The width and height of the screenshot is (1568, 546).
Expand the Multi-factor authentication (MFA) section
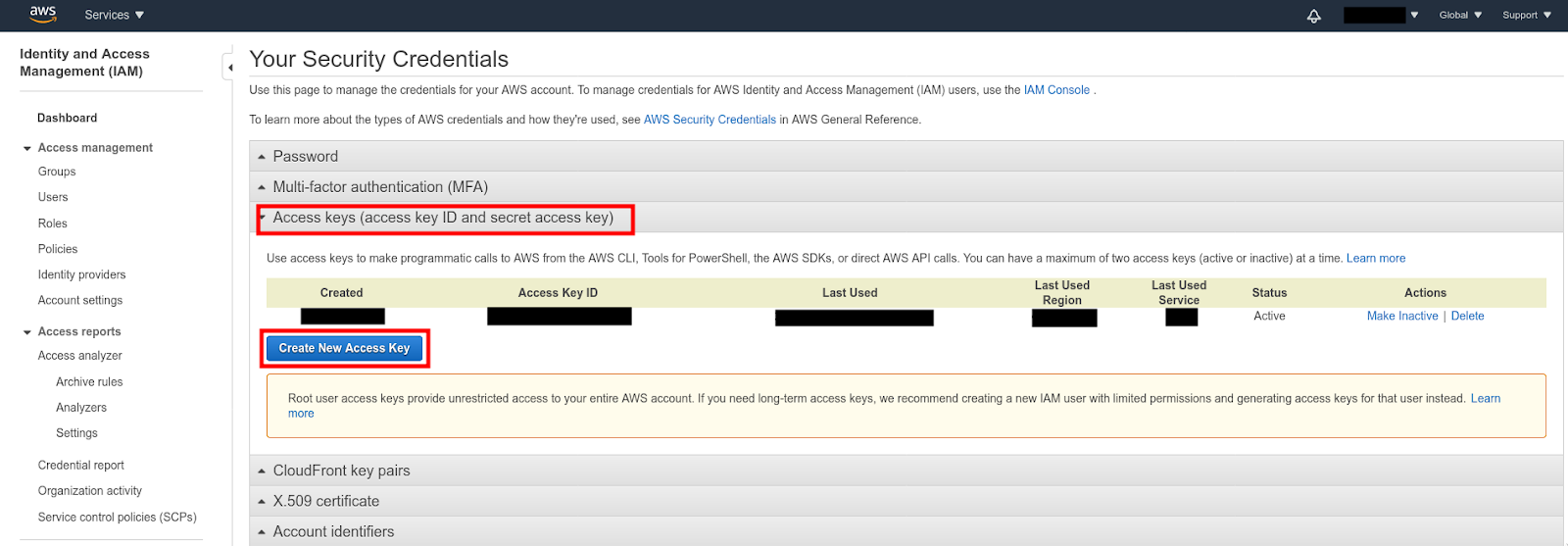click(906, 186)
